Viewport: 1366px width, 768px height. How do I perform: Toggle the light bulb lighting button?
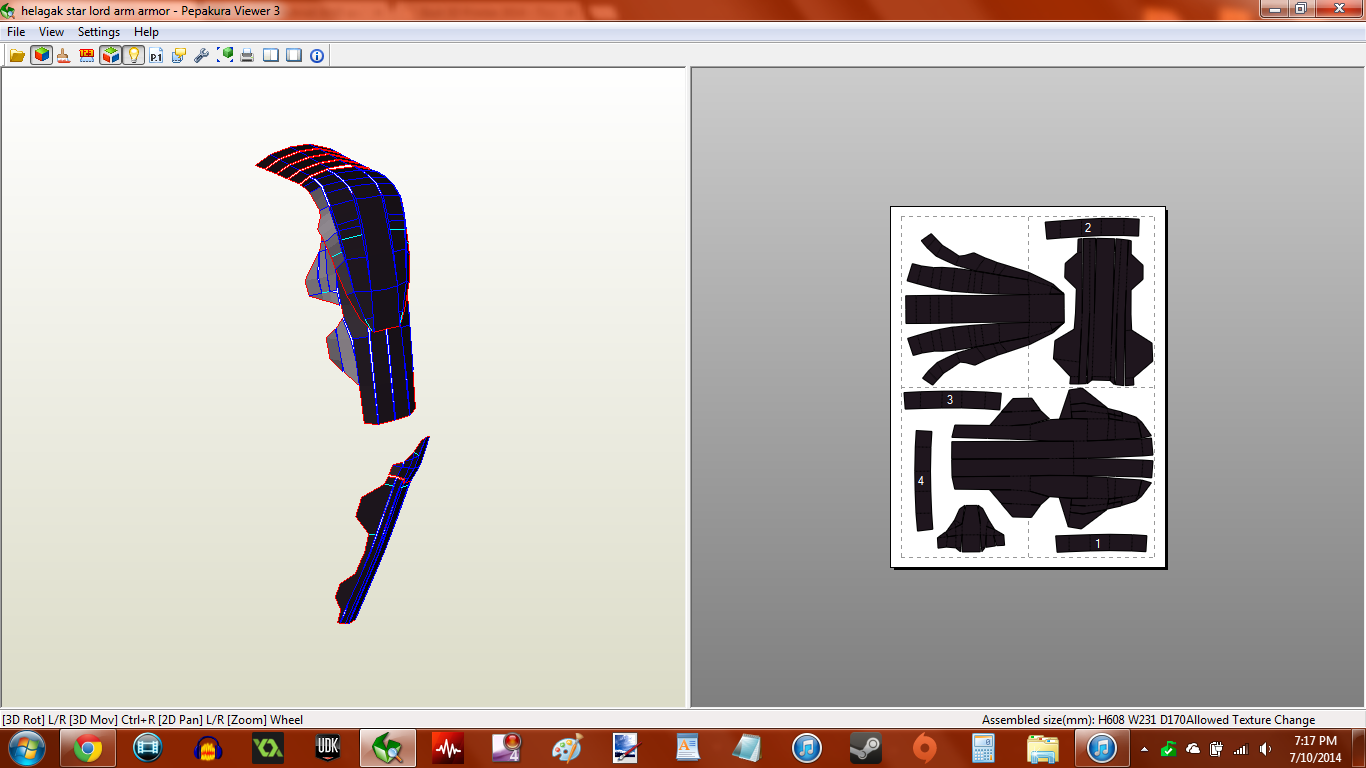(133, 56)
